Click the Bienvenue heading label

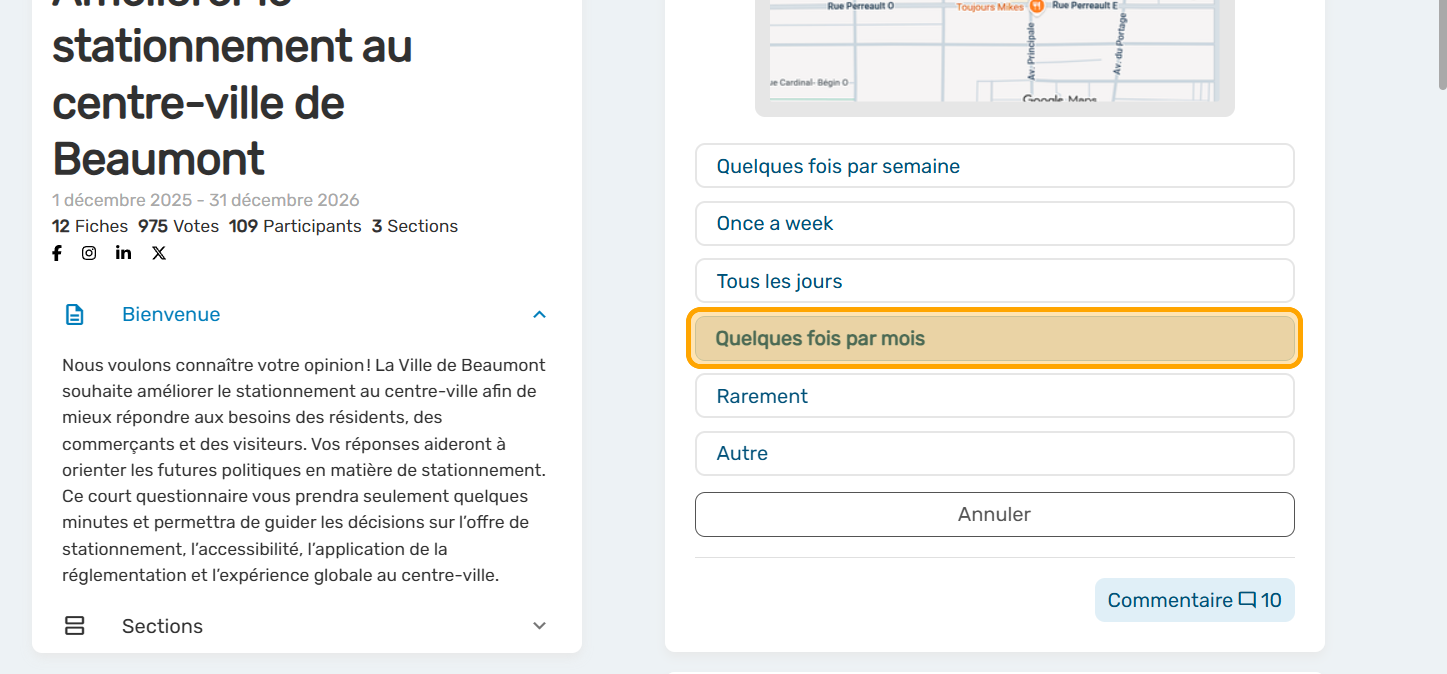coord(171,315)
